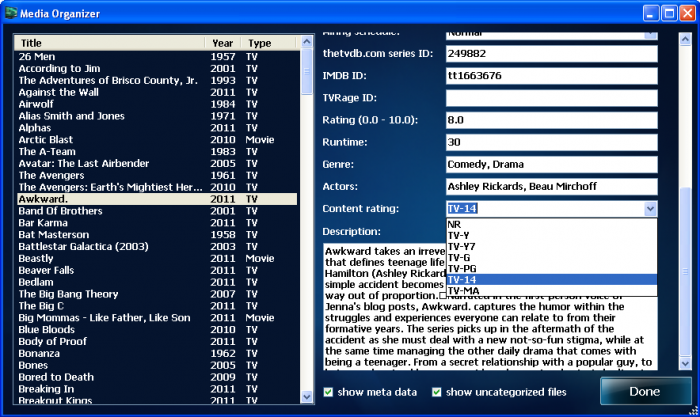Select 'Airwolf' in the list
700x417 pixels.
(x=157, y=104)
